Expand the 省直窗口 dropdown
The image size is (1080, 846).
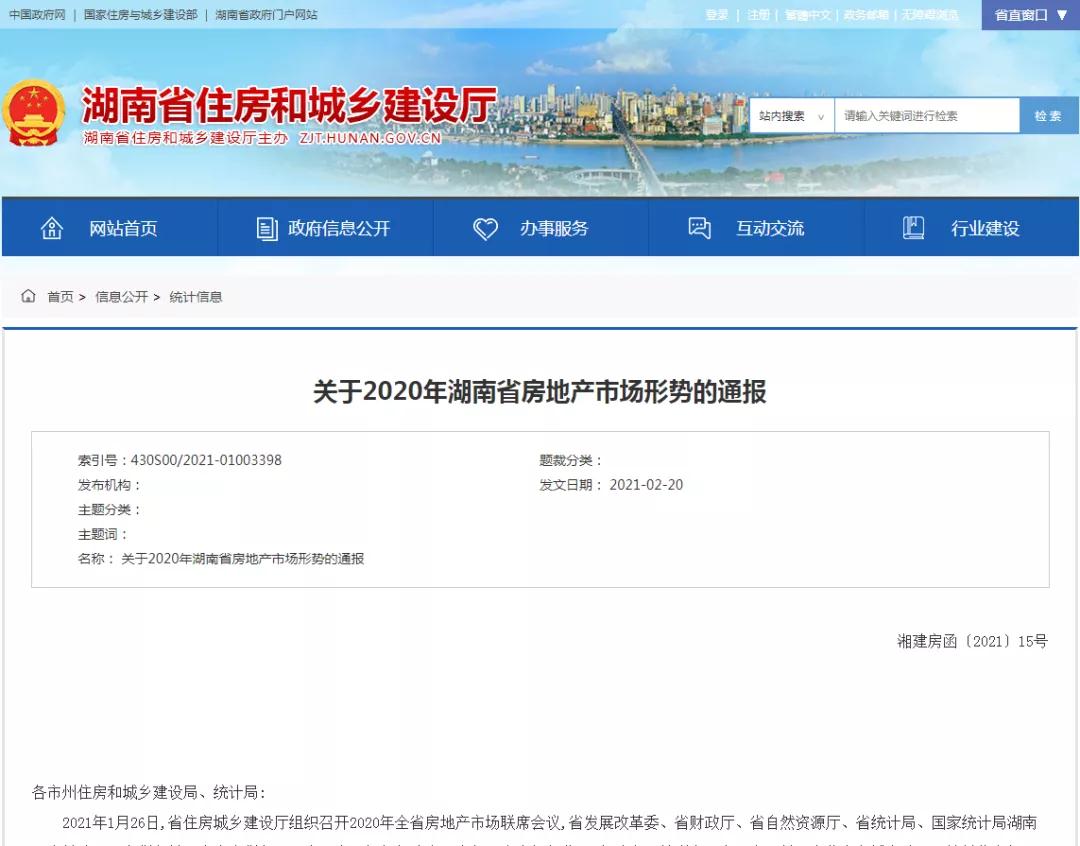coord(1030,15)
